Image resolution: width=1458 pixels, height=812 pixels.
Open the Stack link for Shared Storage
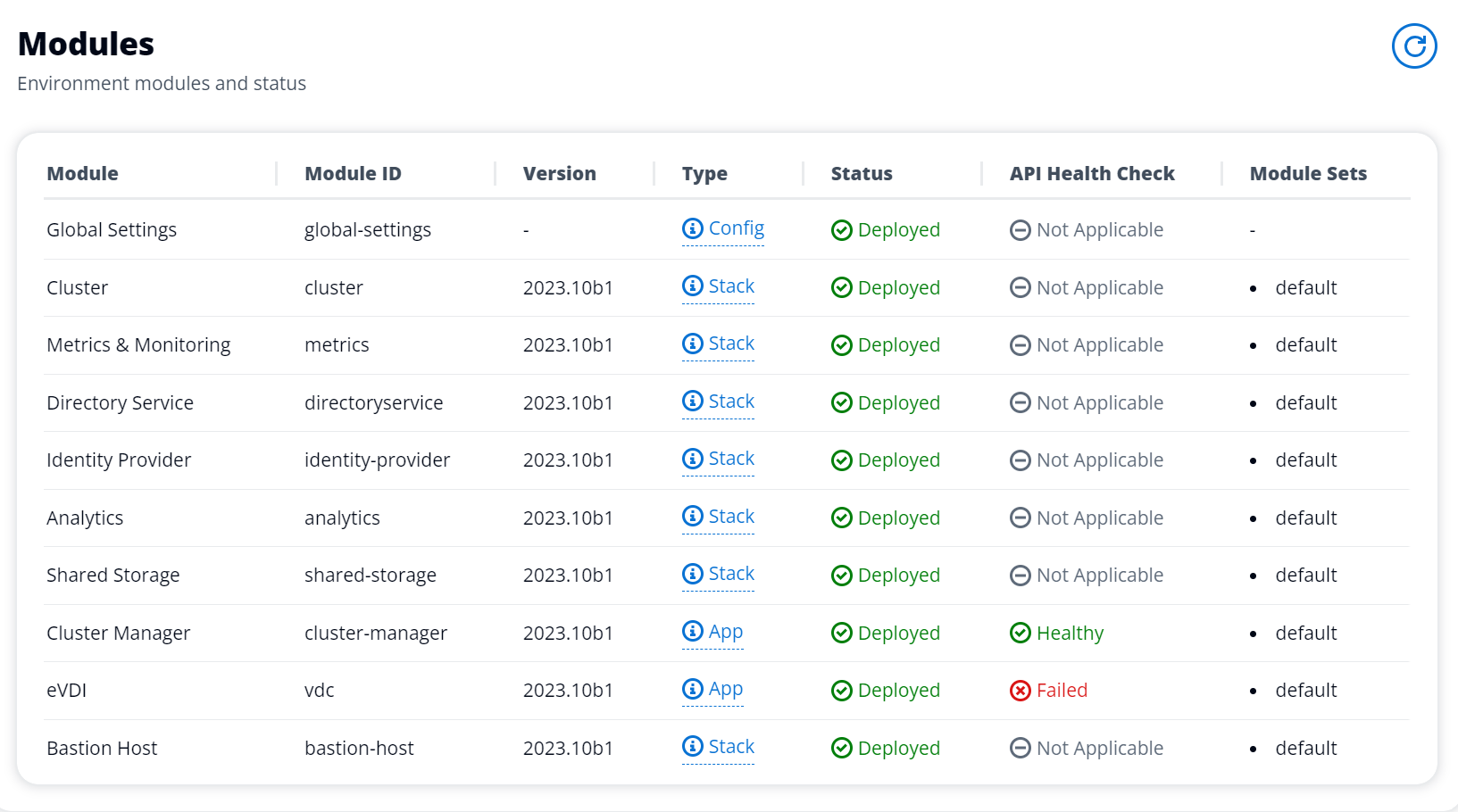731,574
